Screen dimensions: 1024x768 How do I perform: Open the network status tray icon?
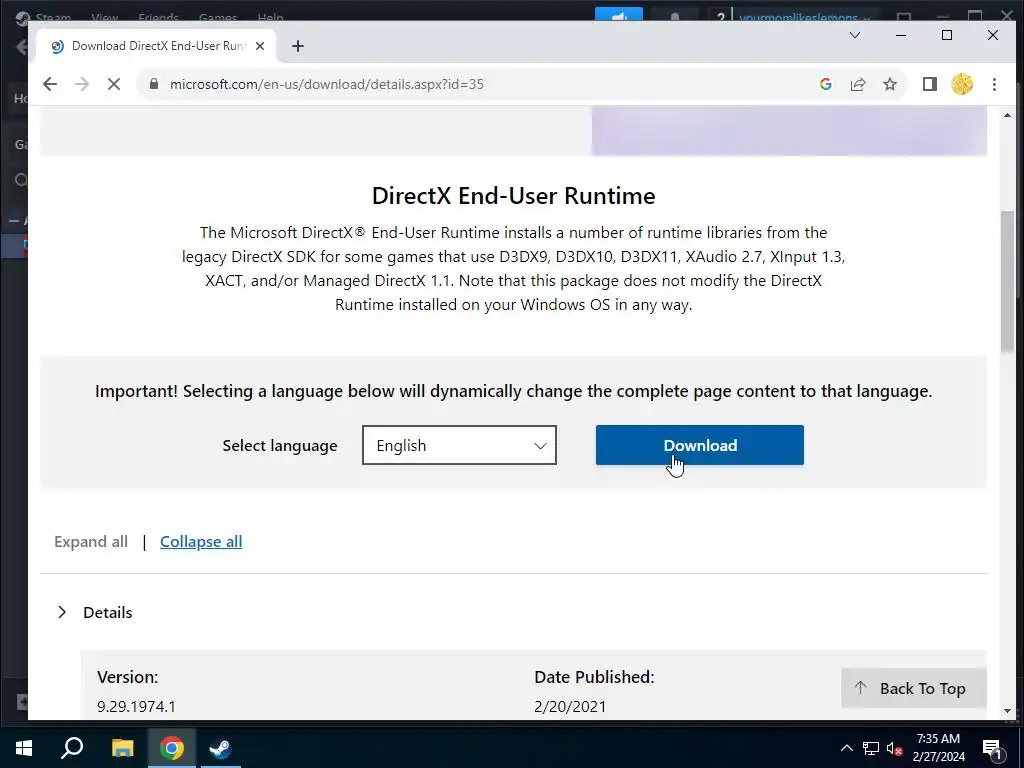tap(871, 748)
